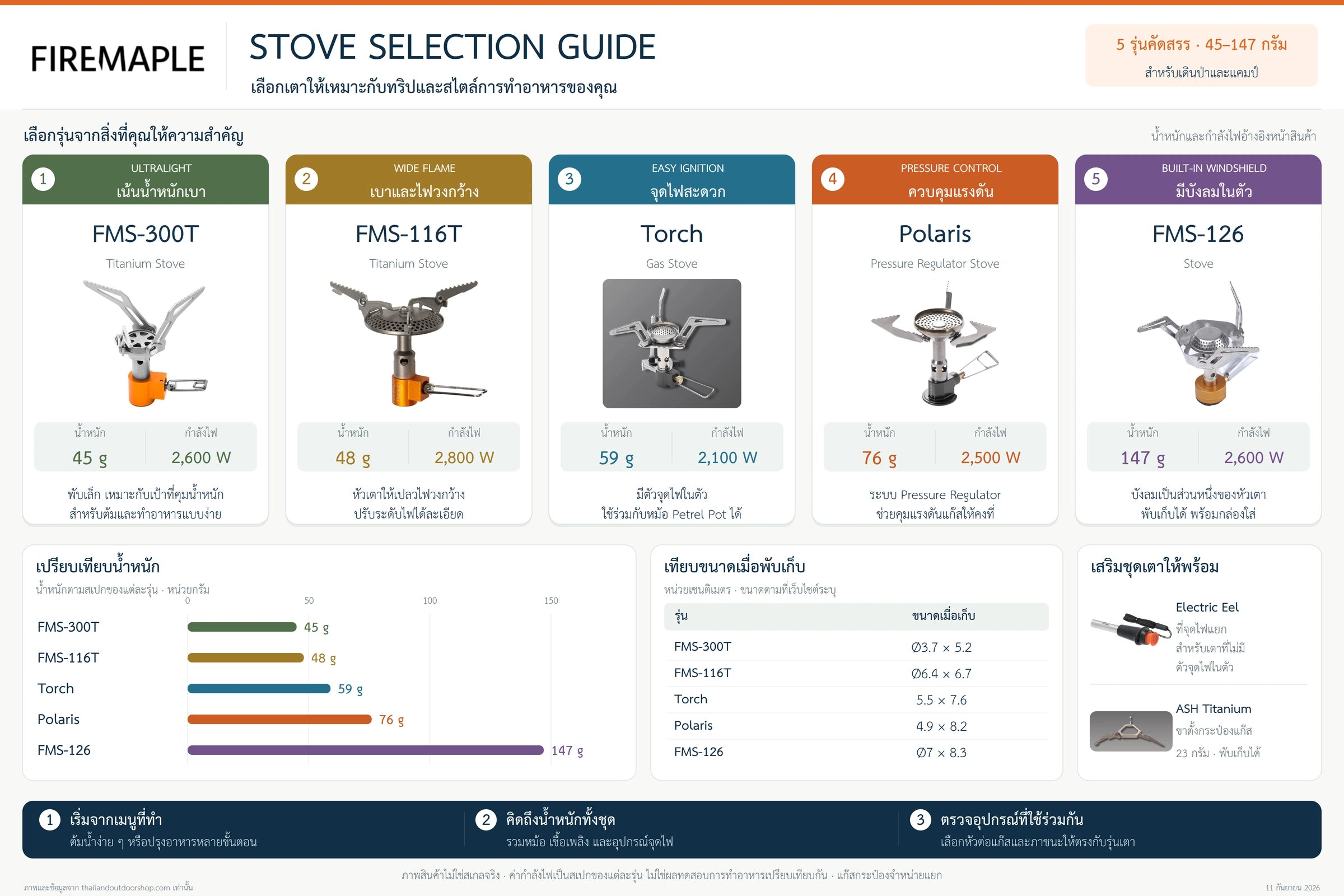Select the "PRESSURE CONTROL" card header label
The image size is (1344, 896).
point(951,168)
